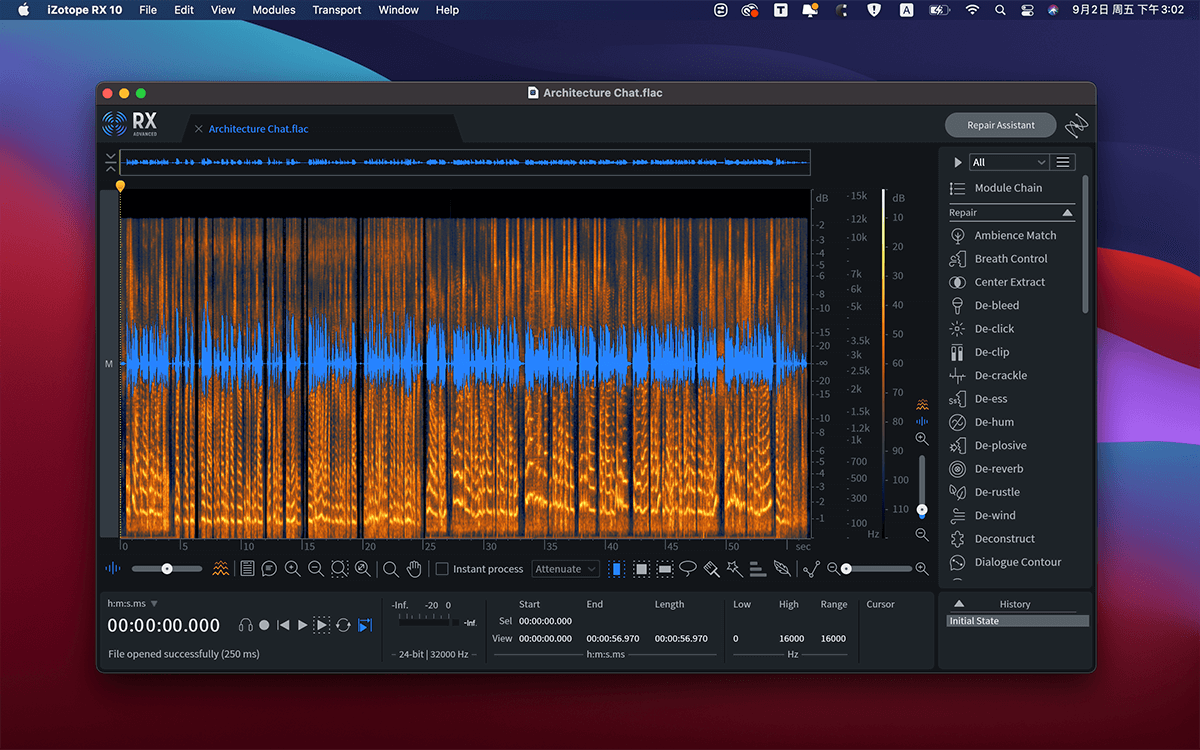Open the De-bleed module
The image size is (1200, 750).
click(984, 306)
